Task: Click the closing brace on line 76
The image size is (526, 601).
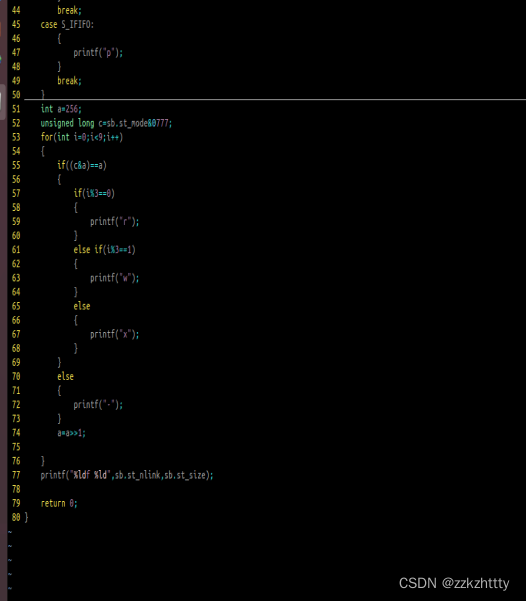Action: [x=43, y=461]
